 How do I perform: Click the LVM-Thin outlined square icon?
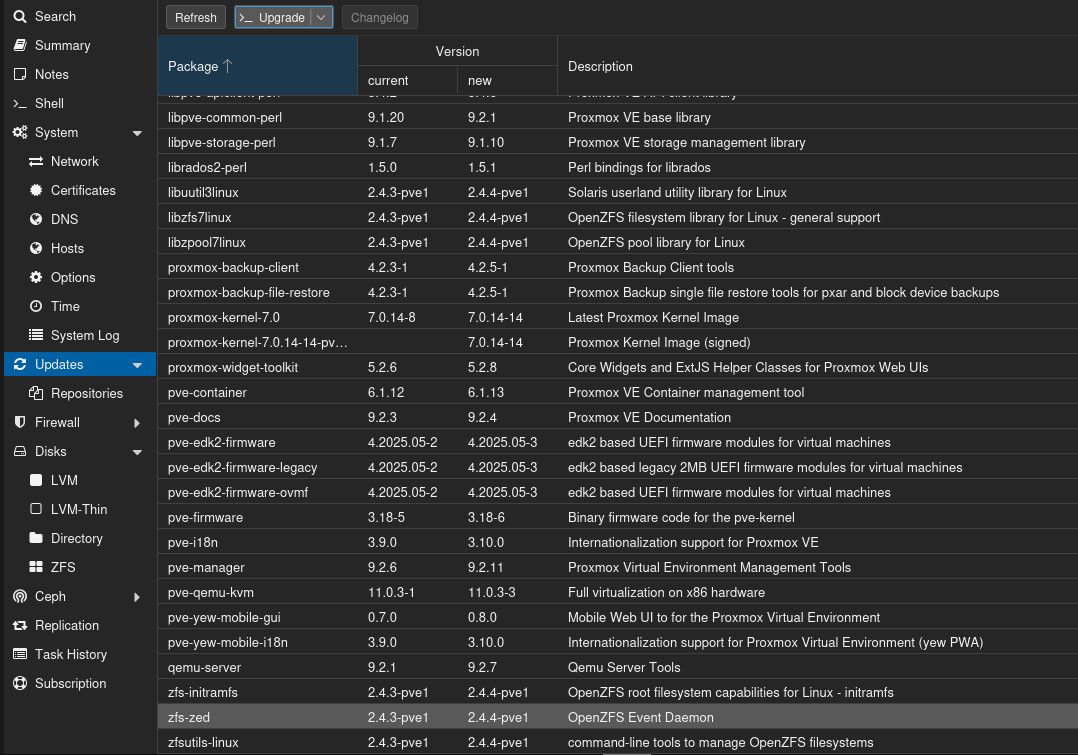36,509
